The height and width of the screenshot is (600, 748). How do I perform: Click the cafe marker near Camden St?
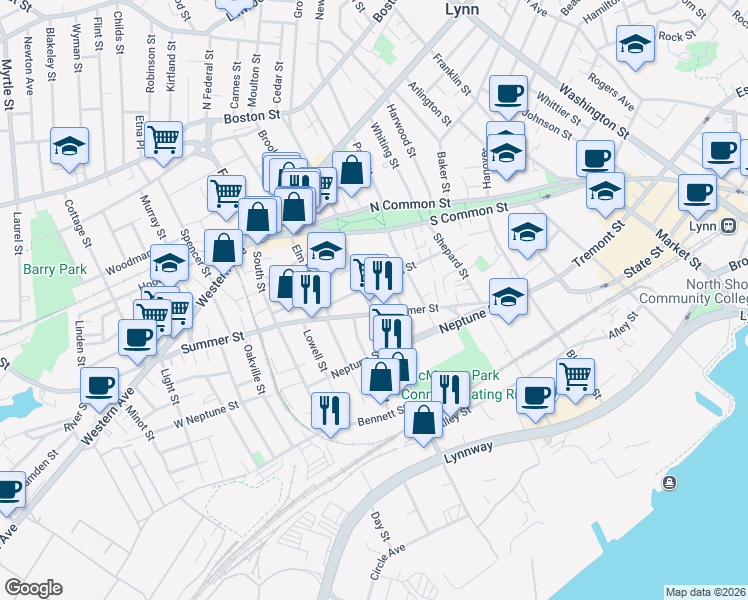[10, 494]
